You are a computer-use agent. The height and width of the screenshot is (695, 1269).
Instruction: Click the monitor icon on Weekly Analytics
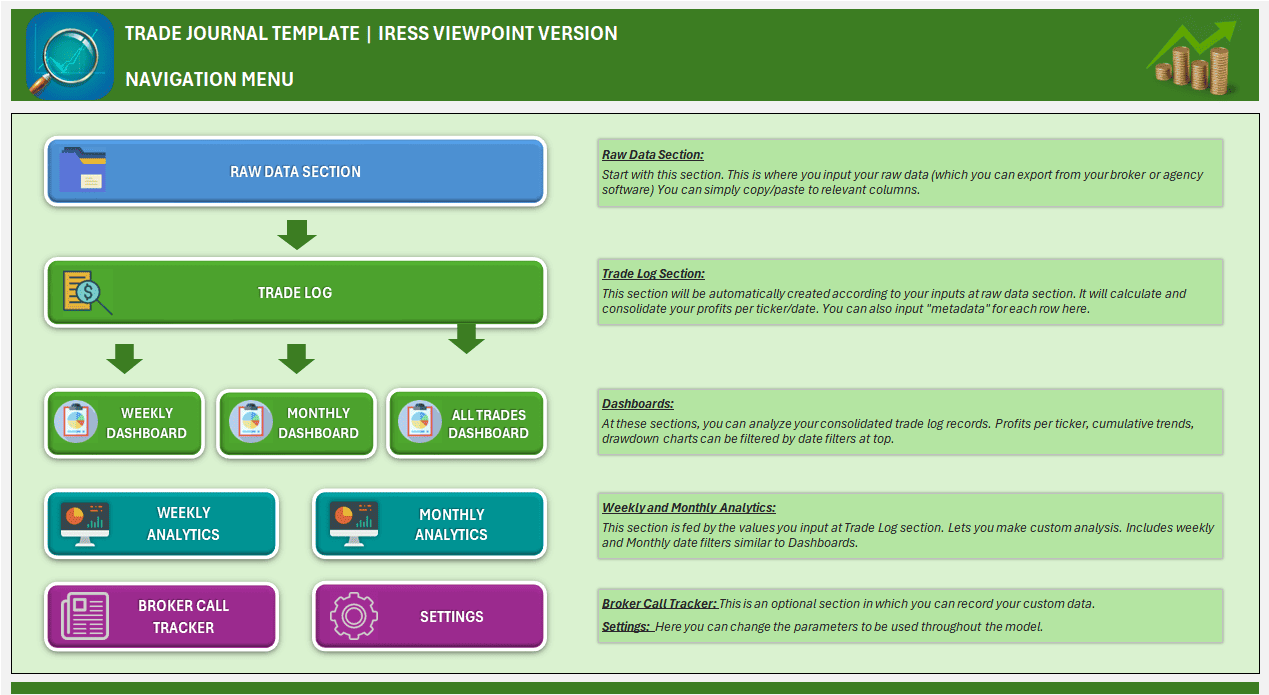click(85, 524)
